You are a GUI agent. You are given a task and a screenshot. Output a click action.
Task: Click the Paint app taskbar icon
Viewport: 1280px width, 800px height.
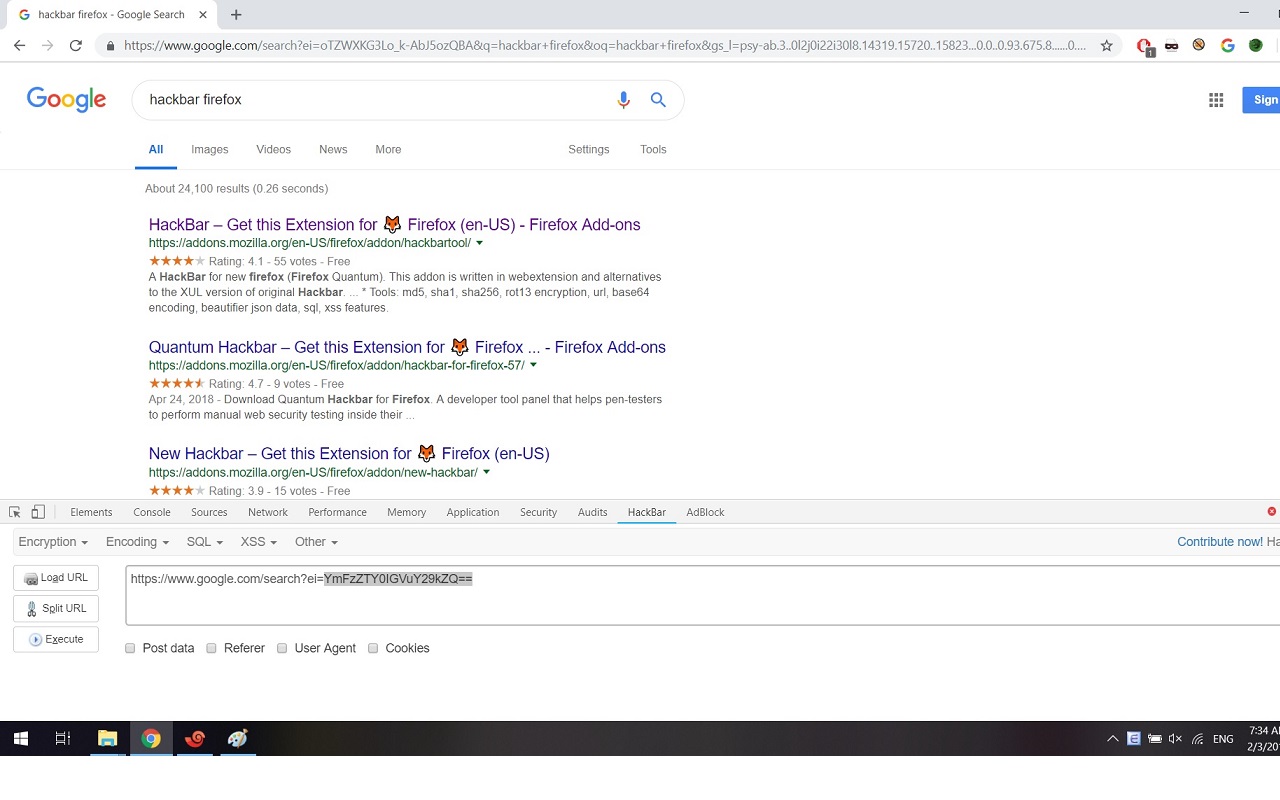(238, 739)
